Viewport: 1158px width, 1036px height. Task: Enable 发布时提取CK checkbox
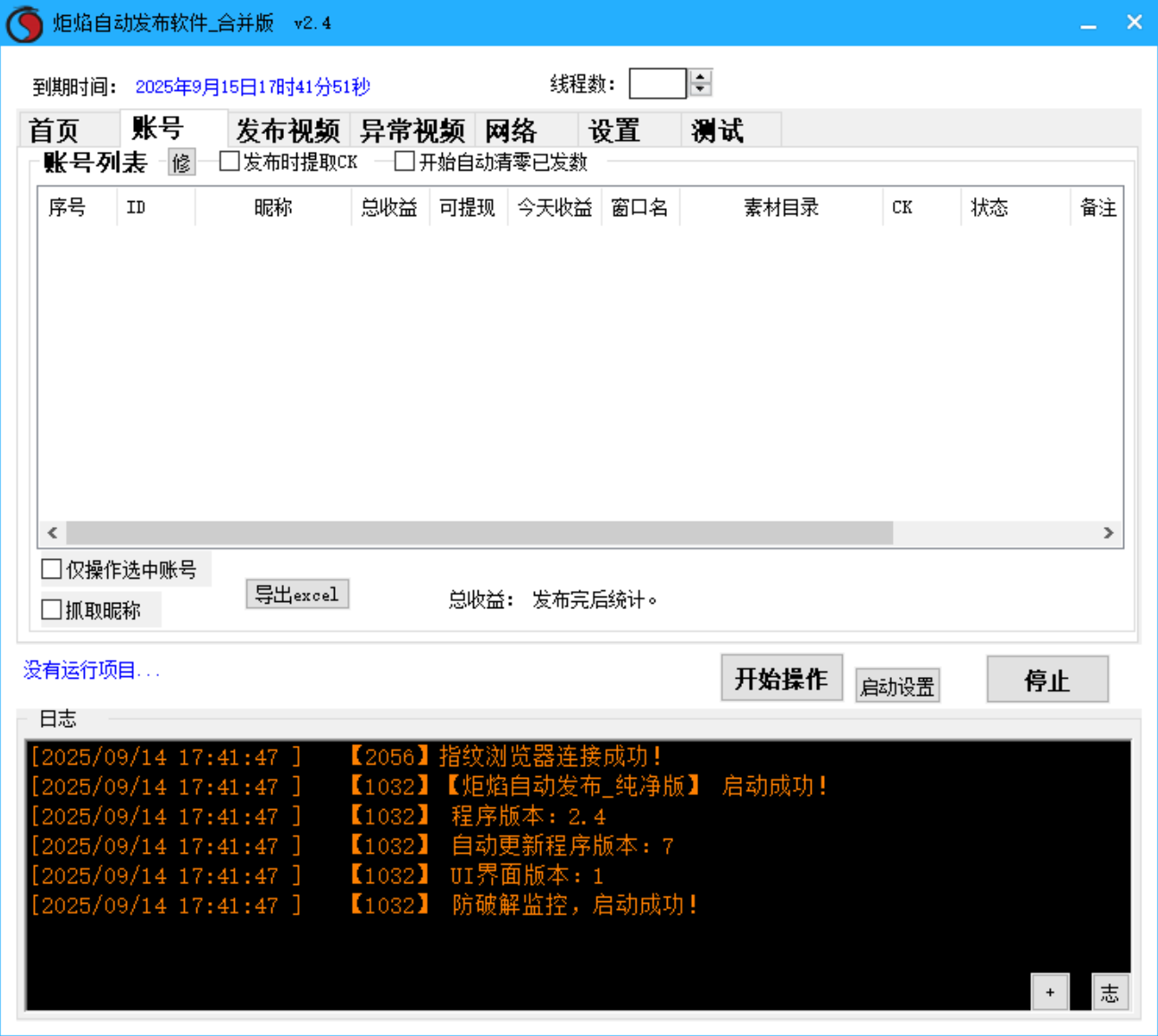pyautogui.click(x=229, y=162)
